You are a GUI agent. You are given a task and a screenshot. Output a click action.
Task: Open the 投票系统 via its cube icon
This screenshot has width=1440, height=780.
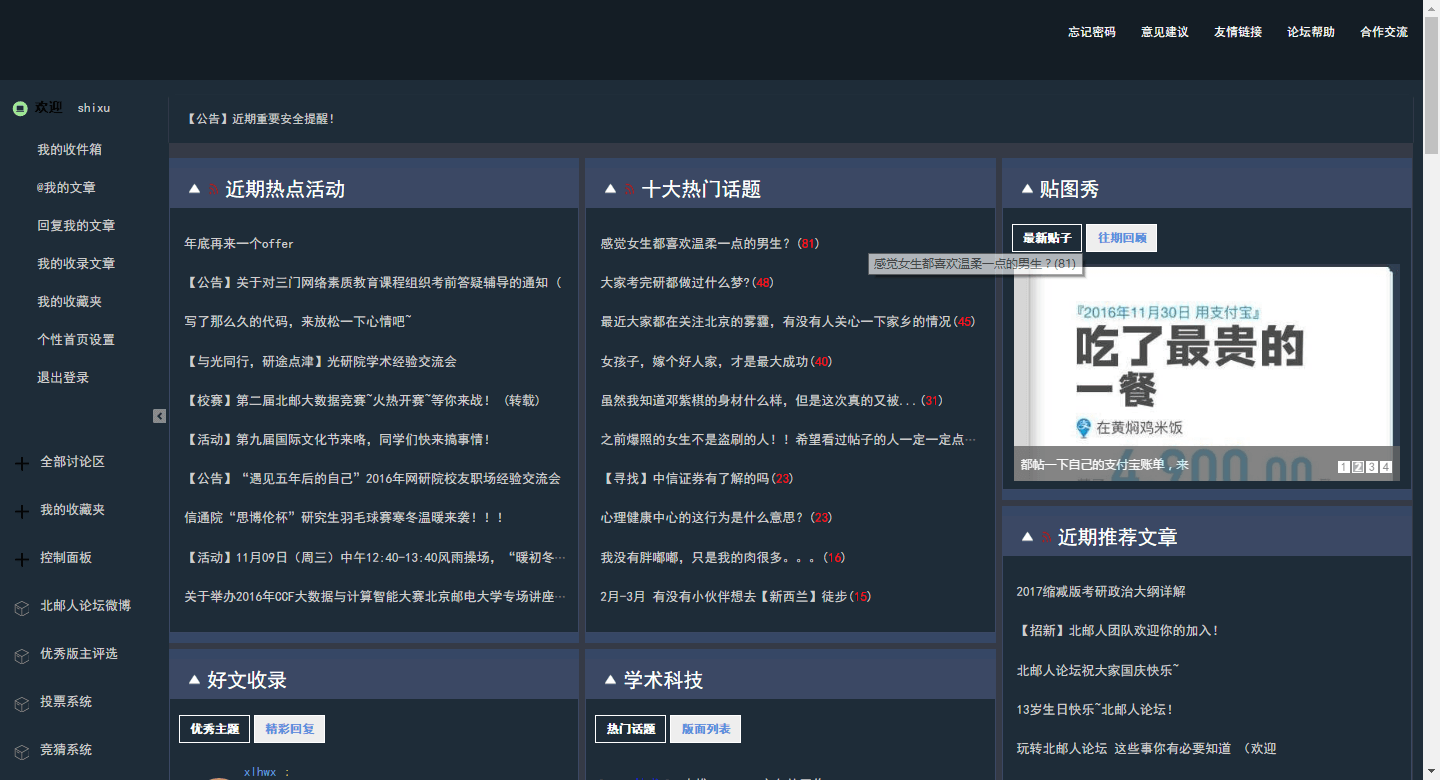[x=22, y=702]
